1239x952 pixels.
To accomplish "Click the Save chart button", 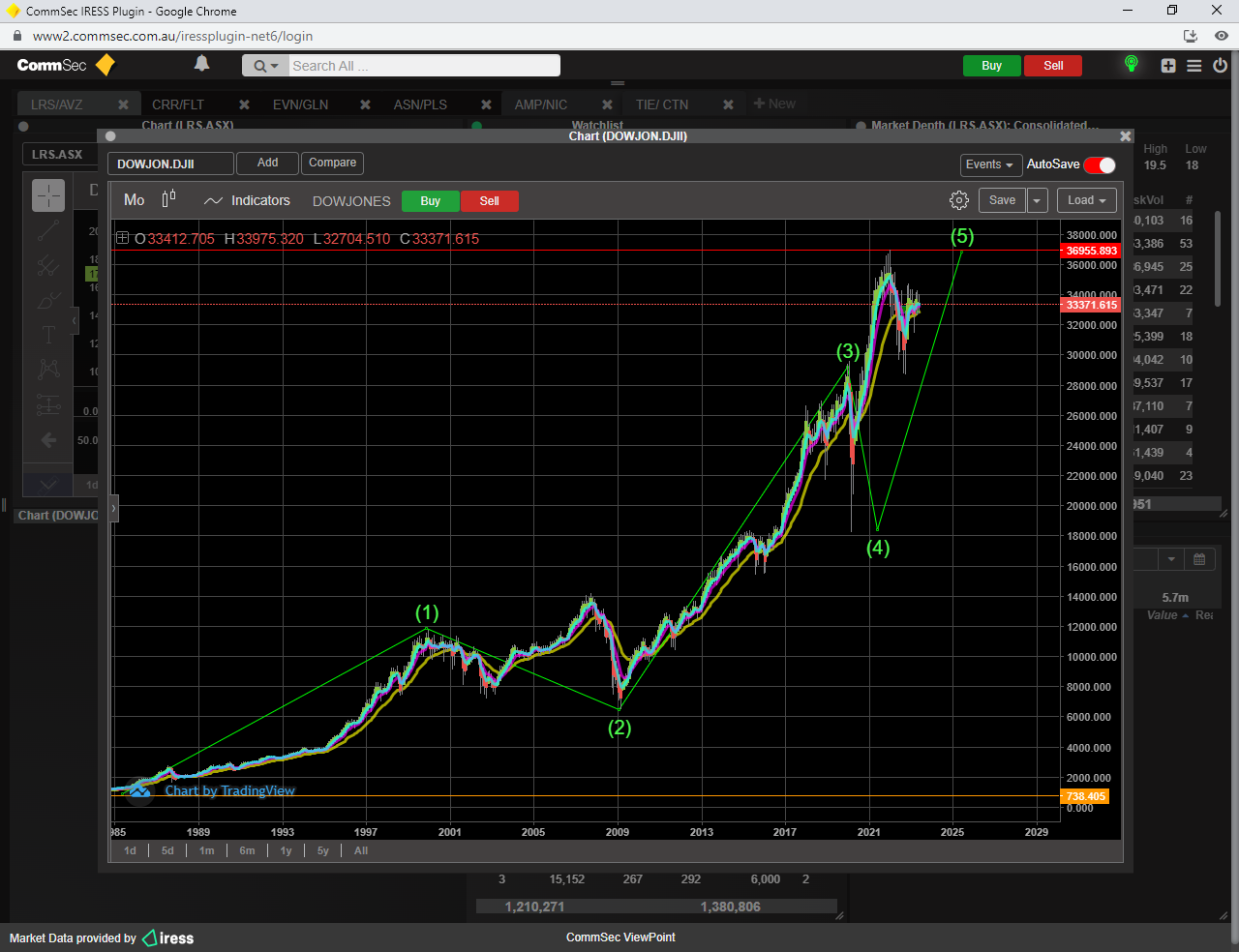I will coord(1002,200).
